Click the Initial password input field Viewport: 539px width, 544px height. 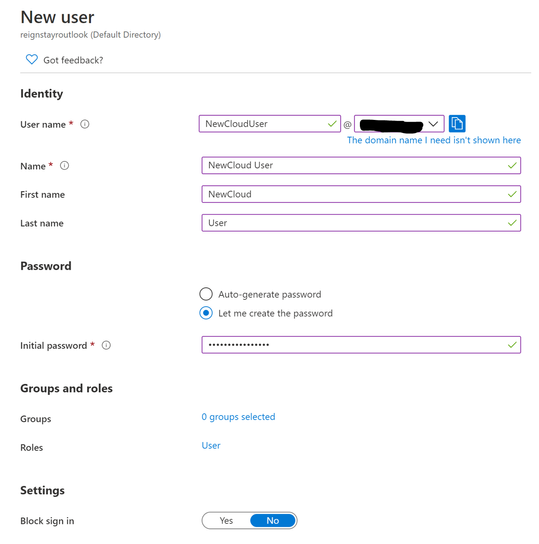pyautogui.click(x=361, y=345)
